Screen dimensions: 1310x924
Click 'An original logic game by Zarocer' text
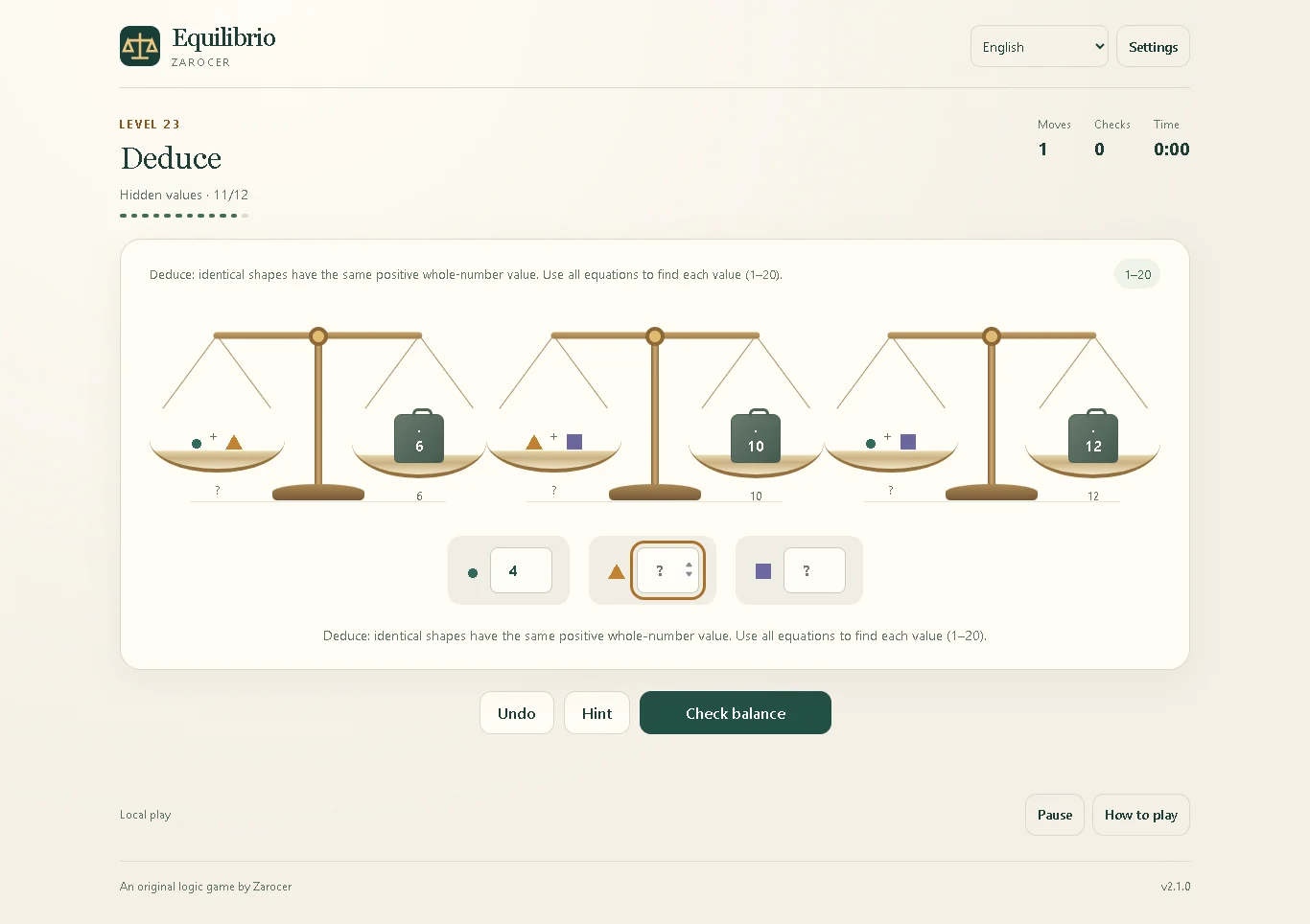click(x=206, y=887)
